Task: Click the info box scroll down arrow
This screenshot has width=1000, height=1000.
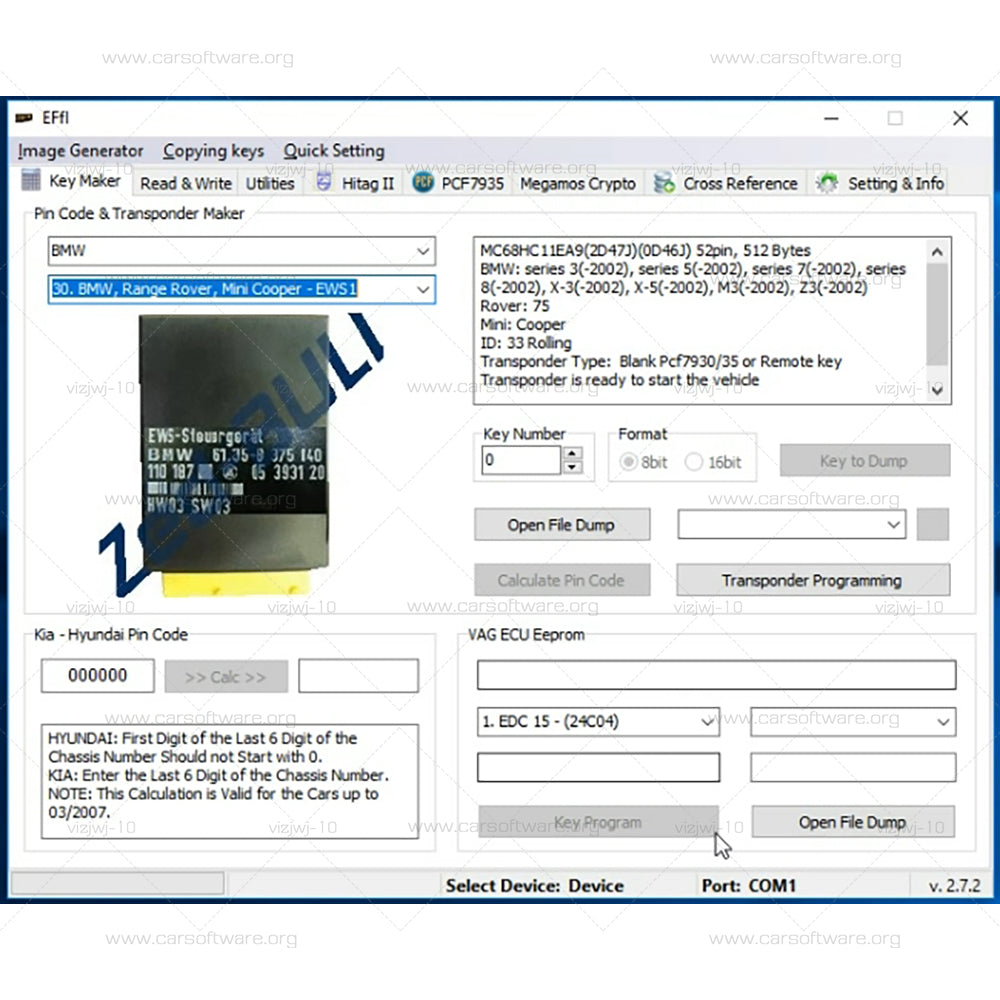Action: click(937, 390)
